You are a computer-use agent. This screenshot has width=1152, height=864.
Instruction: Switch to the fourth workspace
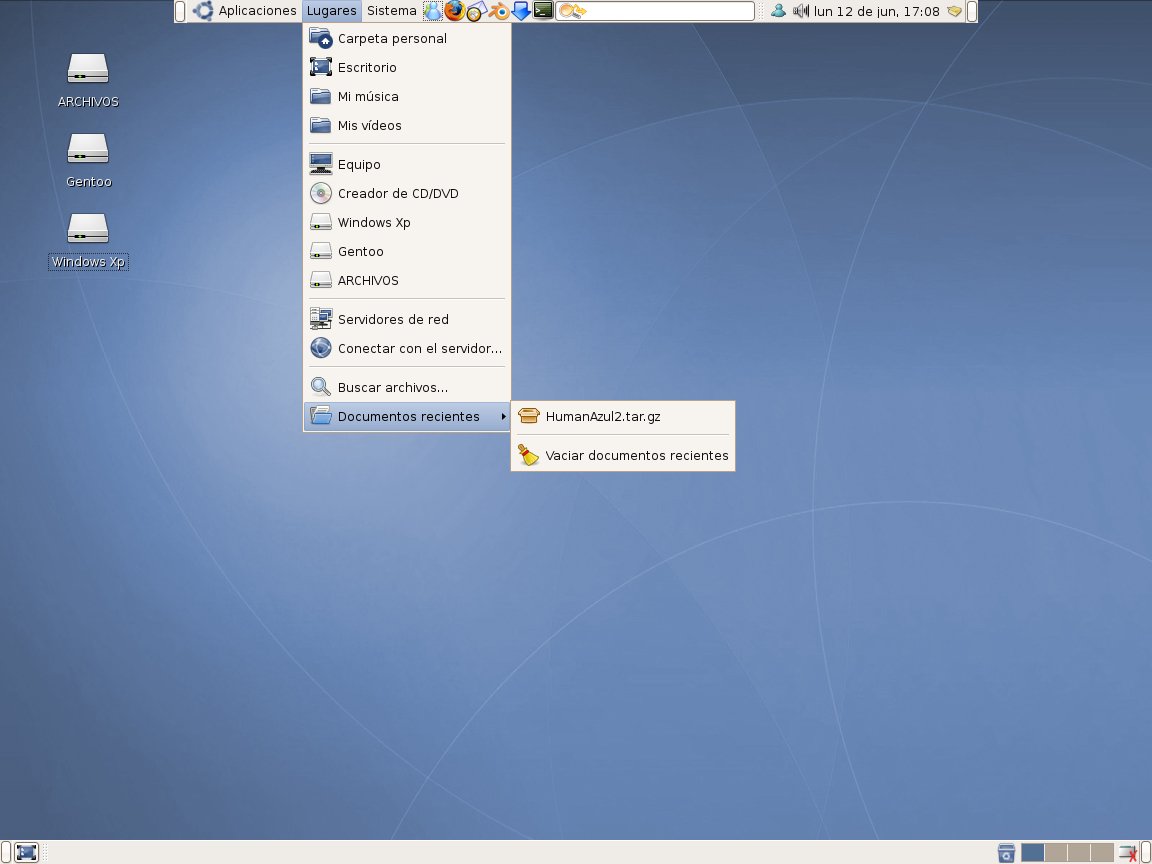pos(1101,852)
